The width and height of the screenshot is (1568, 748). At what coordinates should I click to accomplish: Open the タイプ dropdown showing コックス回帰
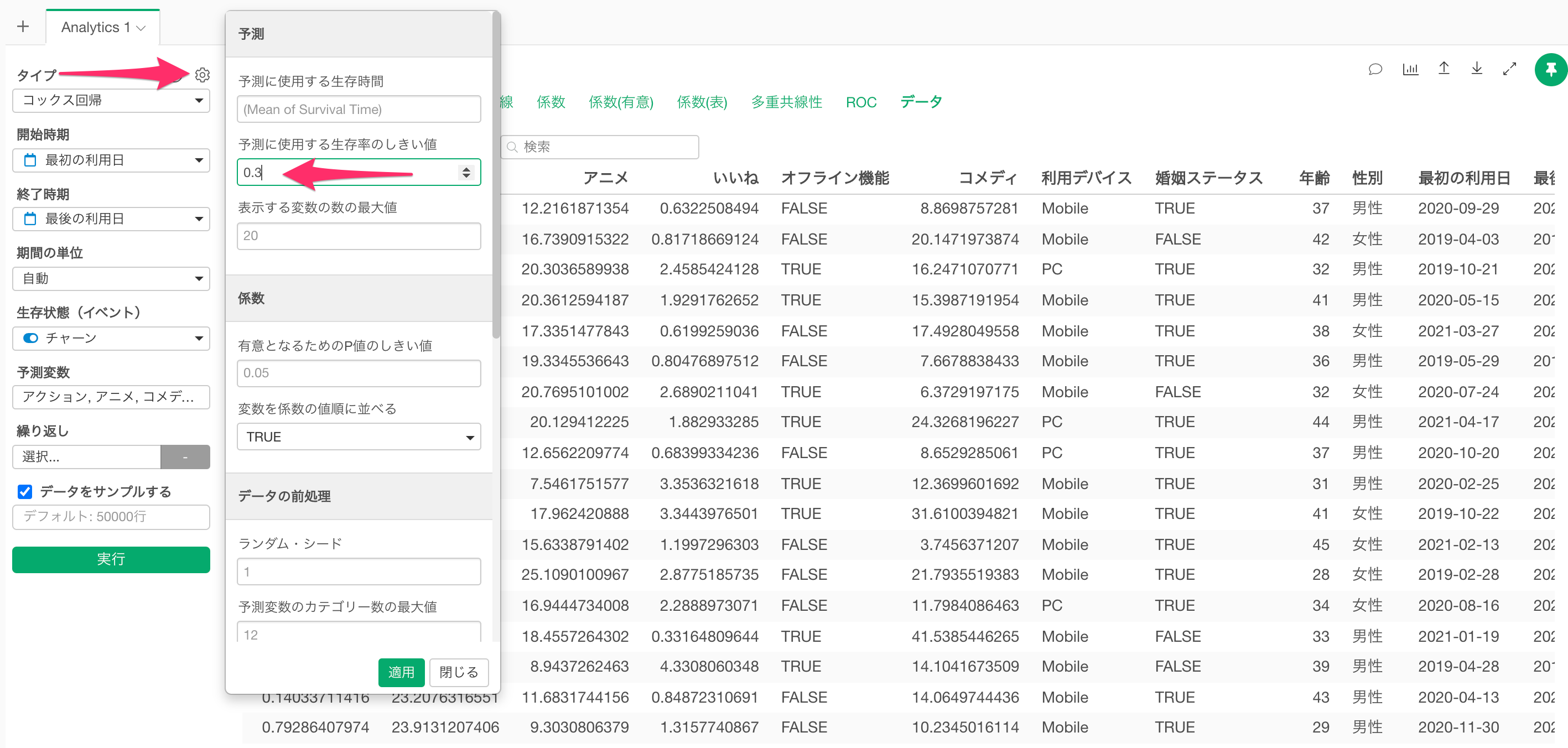click(x=111, y=101)
